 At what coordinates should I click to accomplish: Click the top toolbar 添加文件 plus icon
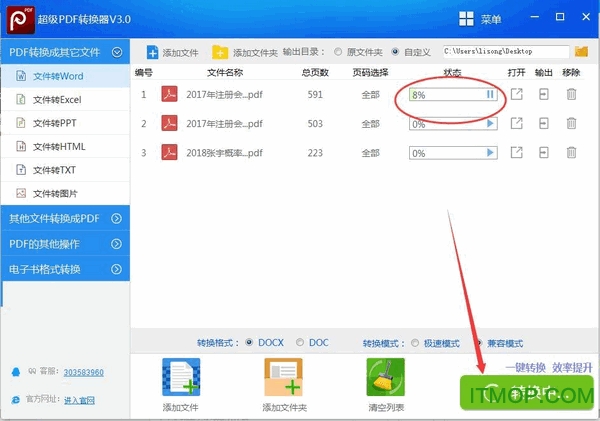(x=152, y=52)
